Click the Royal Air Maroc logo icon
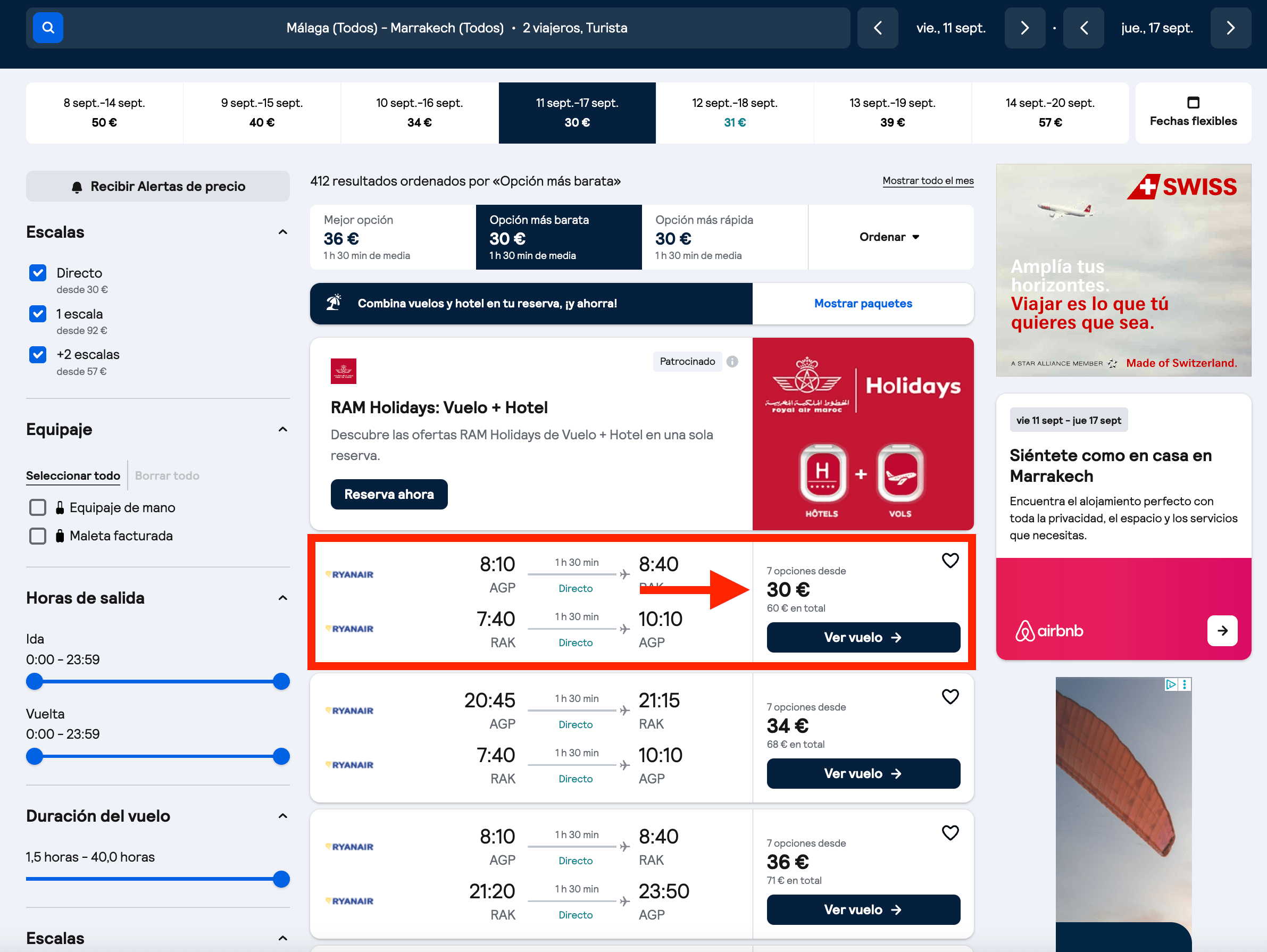 click(x=343, y=371)
